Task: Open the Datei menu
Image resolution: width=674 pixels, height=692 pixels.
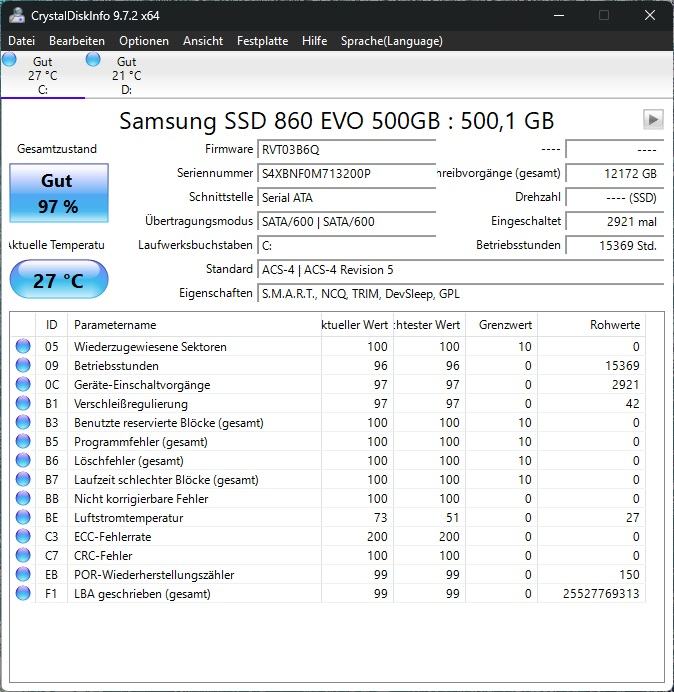Action: pyautogui.click(x=21, y=41)
